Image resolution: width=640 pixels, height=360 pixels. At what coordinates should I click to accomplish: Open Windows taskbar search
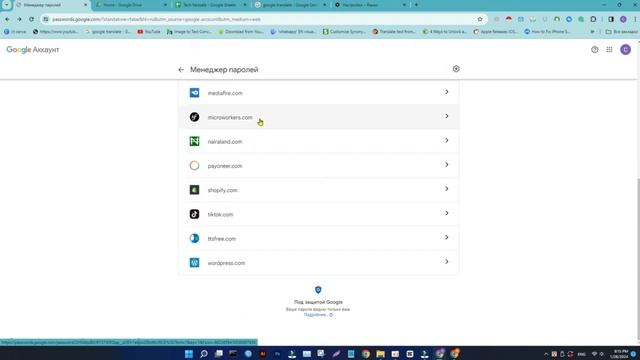click(x=204, y=353)
